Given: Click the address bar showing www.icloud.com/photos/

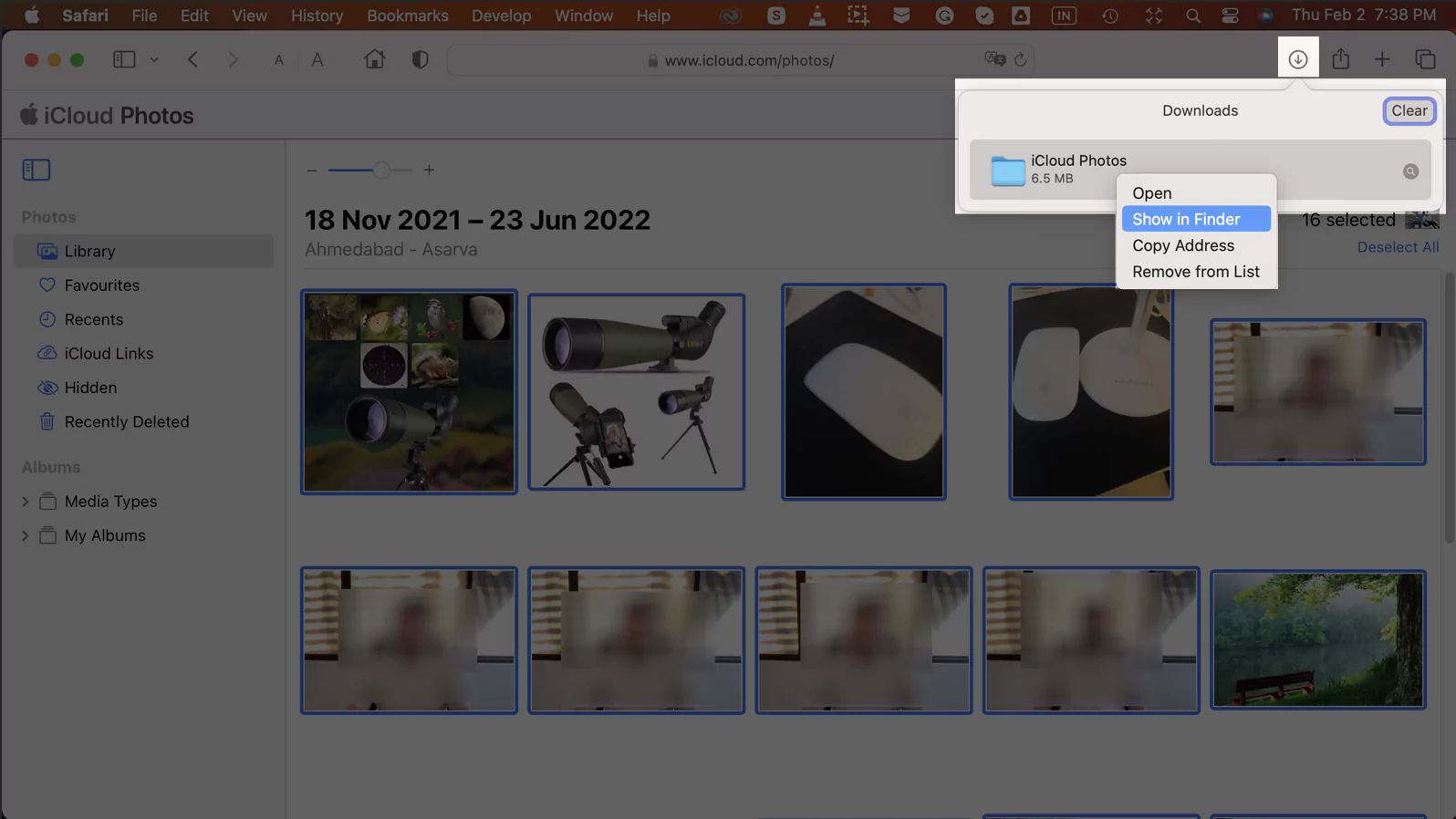Looking at the screenshot, I should (x=741, y=60).
